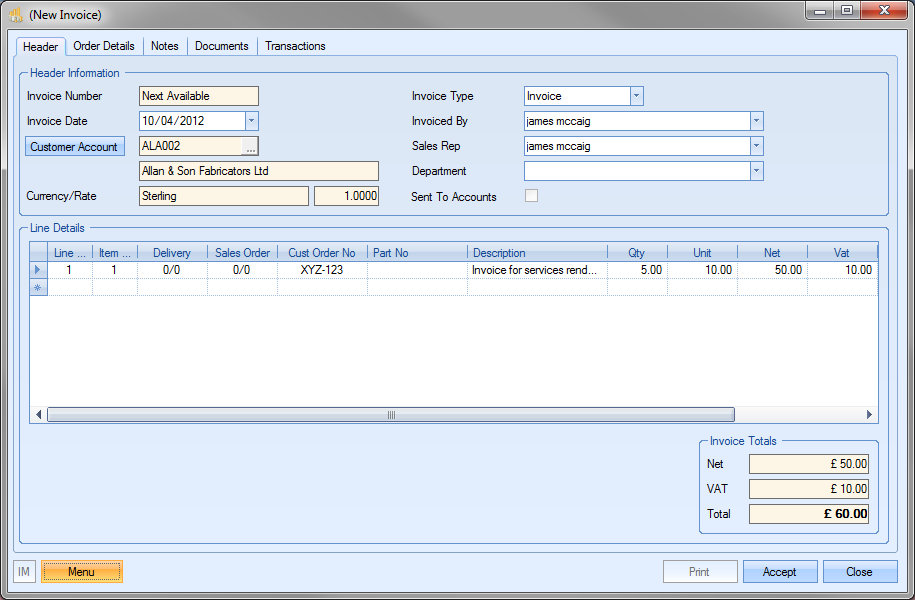The height and width of the screenshot is (600, 915).
Task: Click the new row asterisk marker
Action: 39,288
